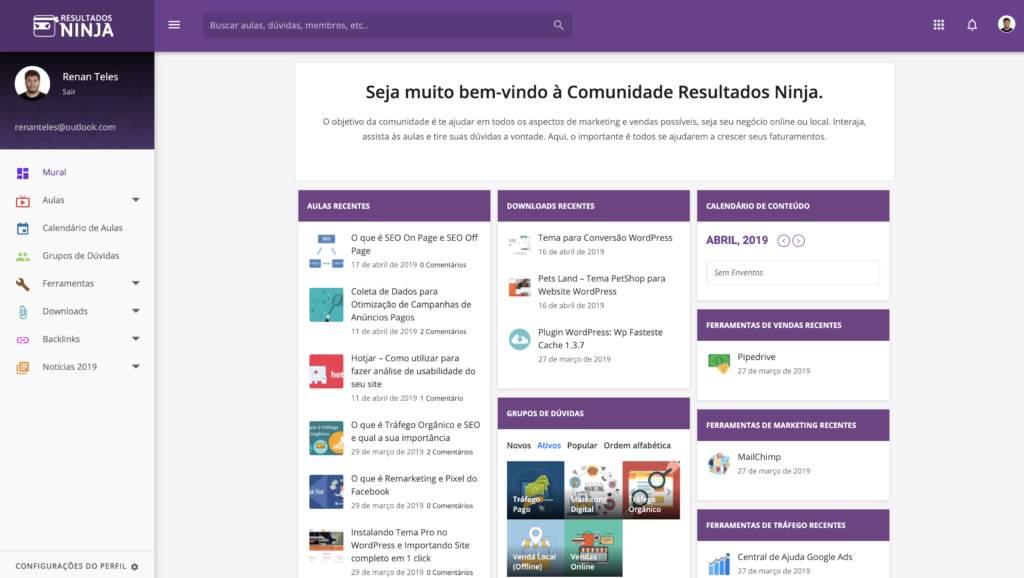Image resolution: width=1024 pixels, height=578 pixels.
Task: Select the Ferramentas wrench icon
Action: (x=20, y=283)
